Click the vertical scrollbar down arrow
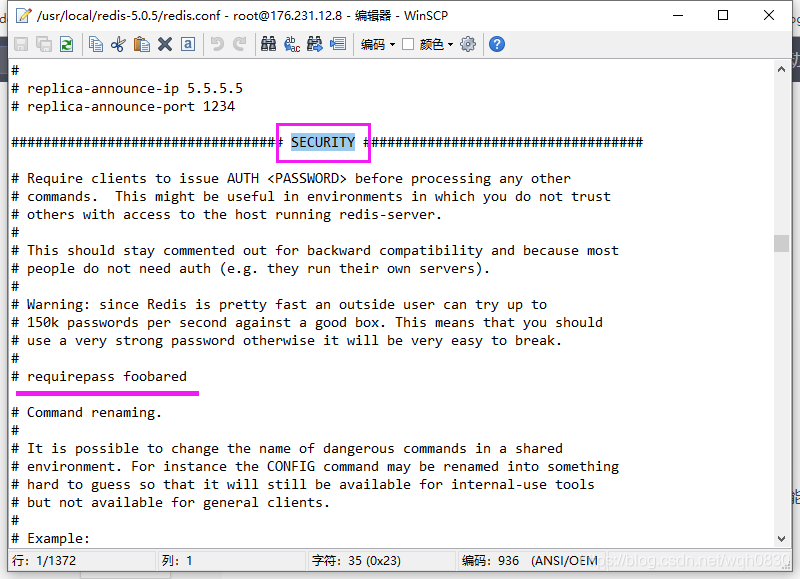This screenshot has height=579, width=800. 781,539
